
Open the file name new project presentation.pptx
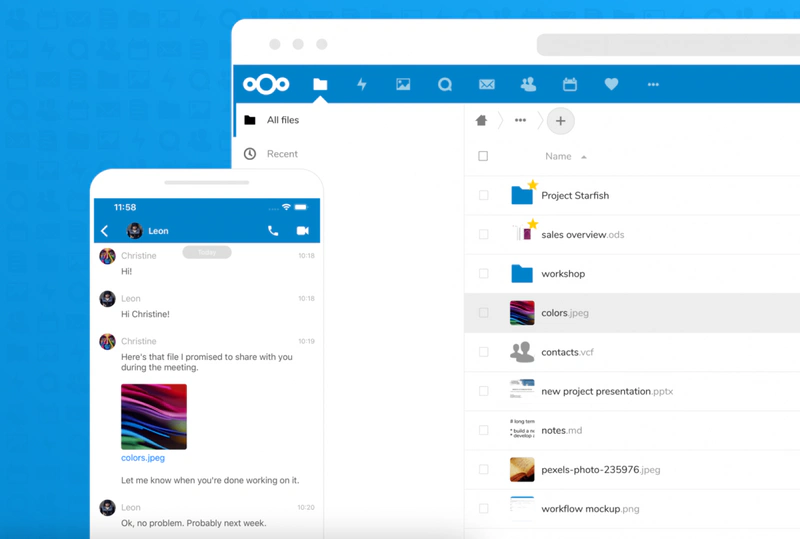[x=607, y=391]
